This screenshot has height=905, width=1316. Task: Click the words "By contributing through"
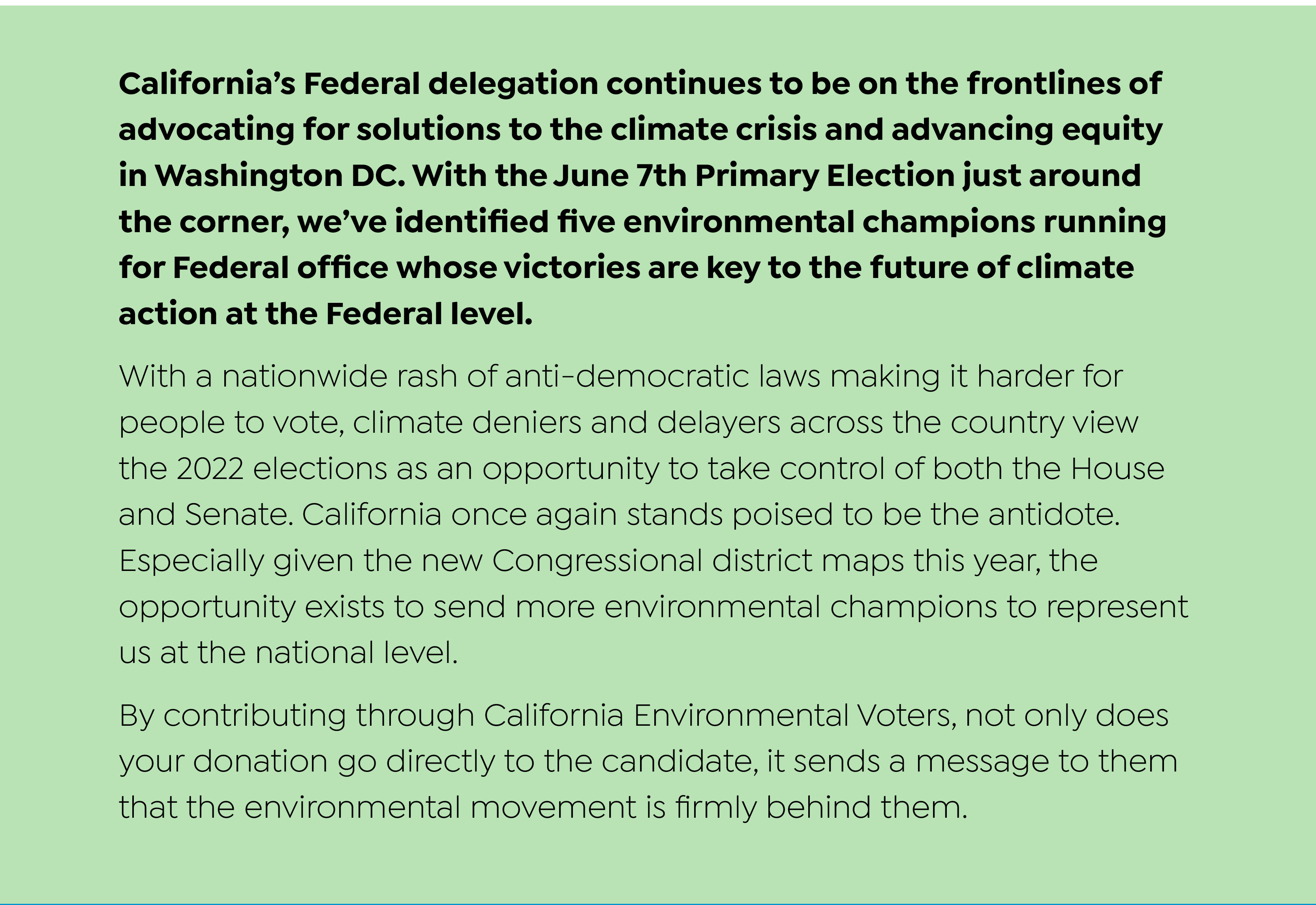coord(297,715)
